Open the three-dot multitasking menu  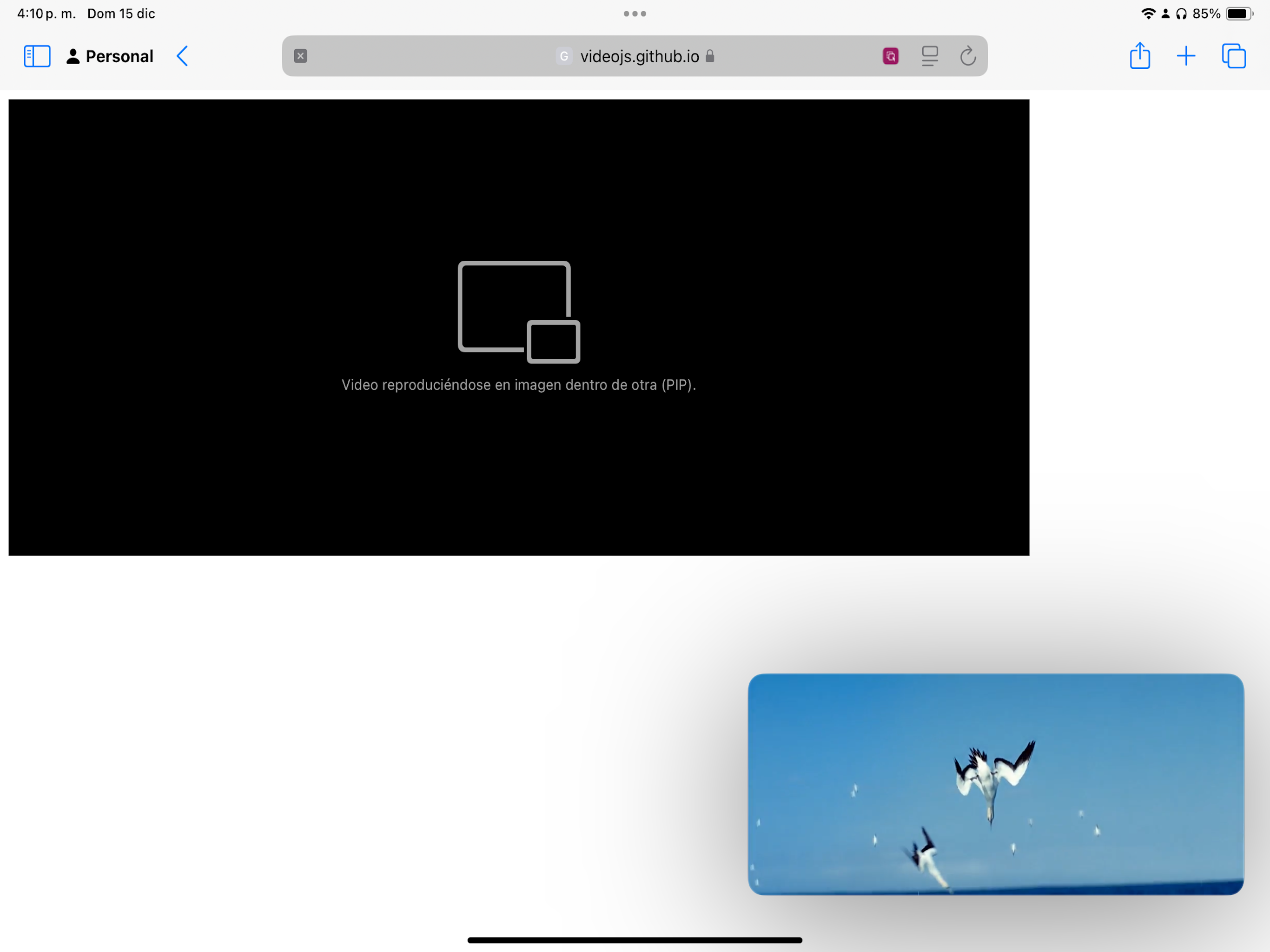[x=635, y=14]
